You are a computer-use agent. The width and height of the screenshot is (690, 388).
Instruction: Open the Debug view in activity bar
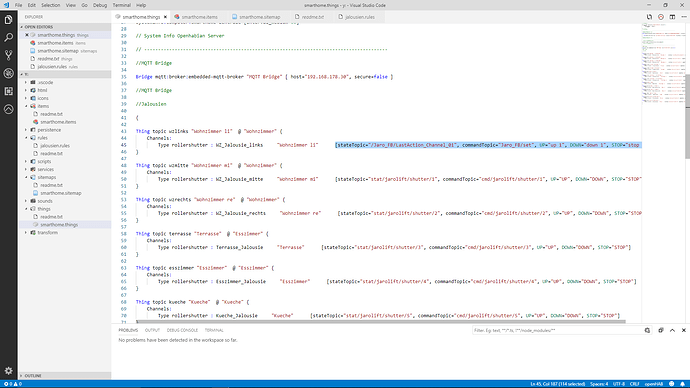coord(8,73)
